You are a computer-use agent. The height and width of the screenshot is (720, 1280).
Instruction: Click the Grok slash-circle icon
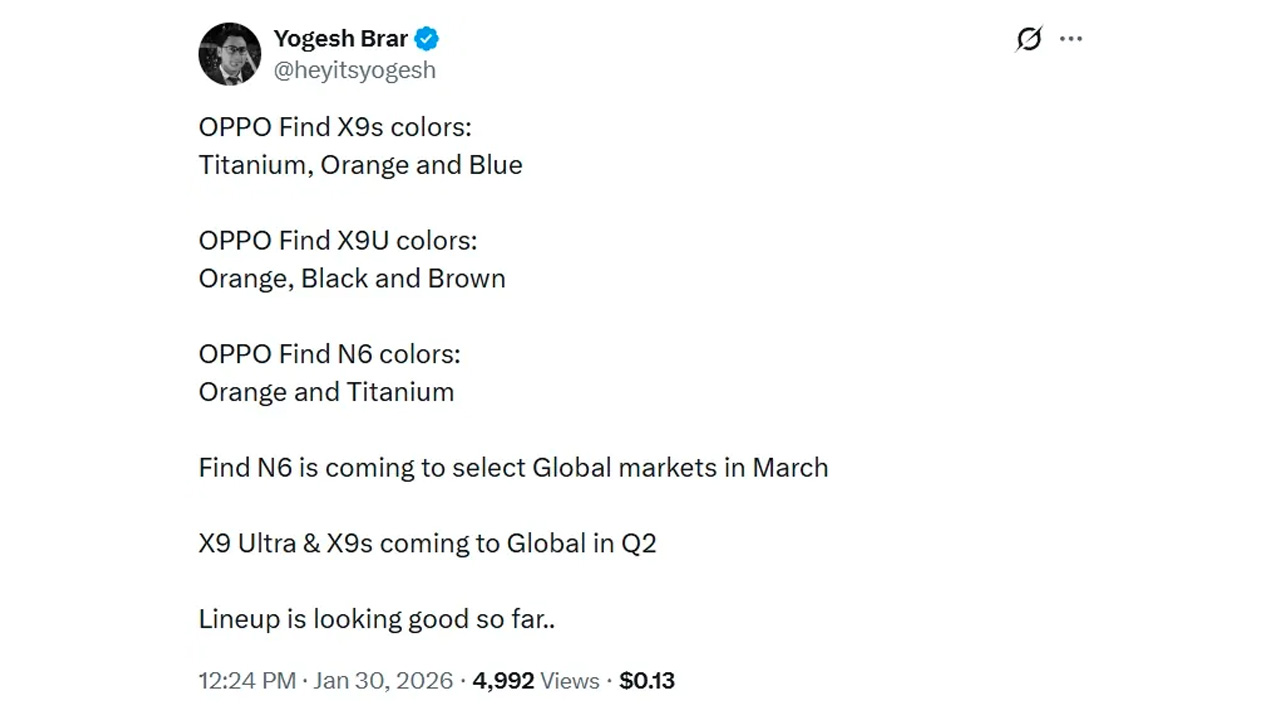tap(1029, 39)
